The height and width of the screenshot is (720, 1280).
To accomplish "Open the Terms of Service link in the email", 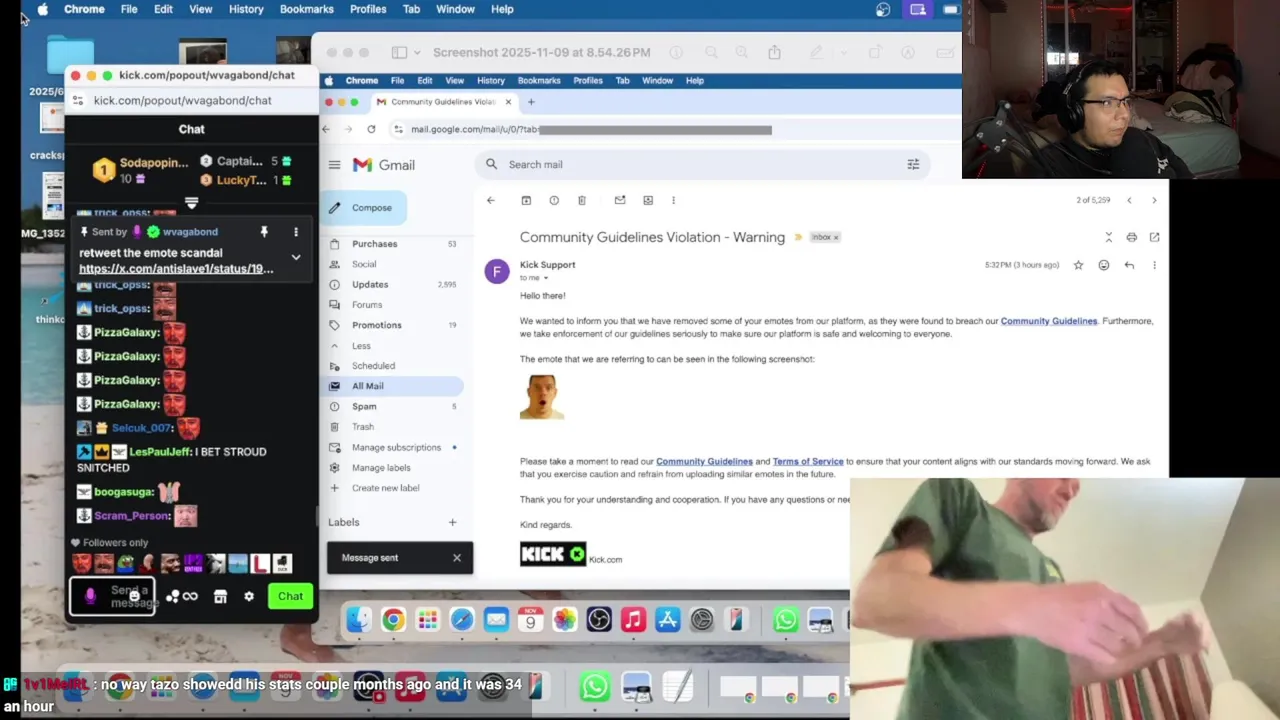I will 808,462.
